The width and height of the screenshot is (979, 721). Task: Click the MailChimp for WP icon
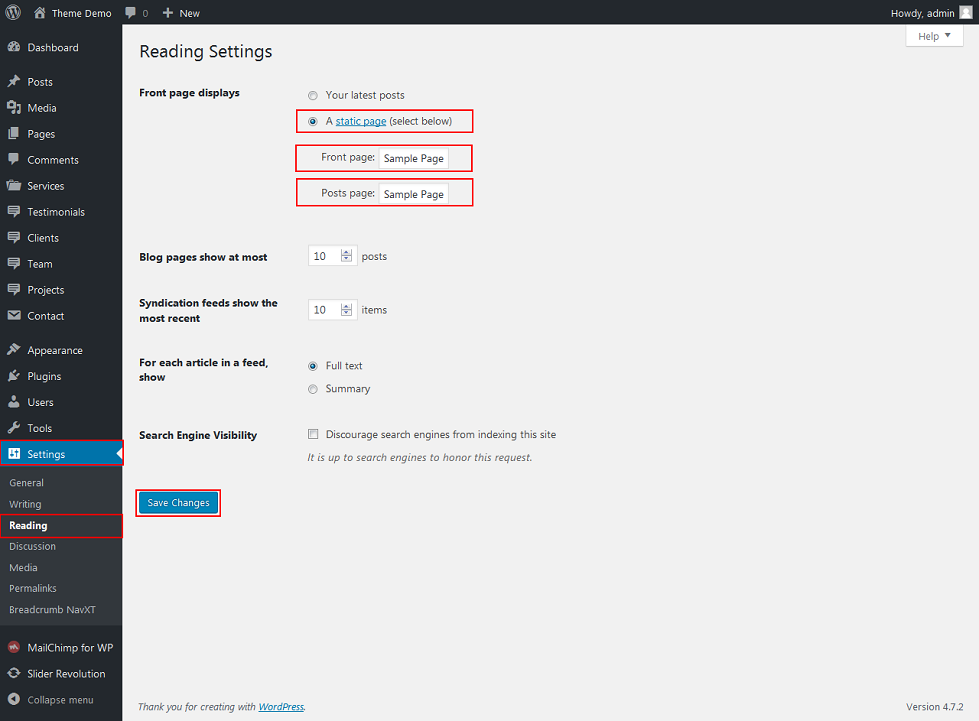(x=14, y=648)
